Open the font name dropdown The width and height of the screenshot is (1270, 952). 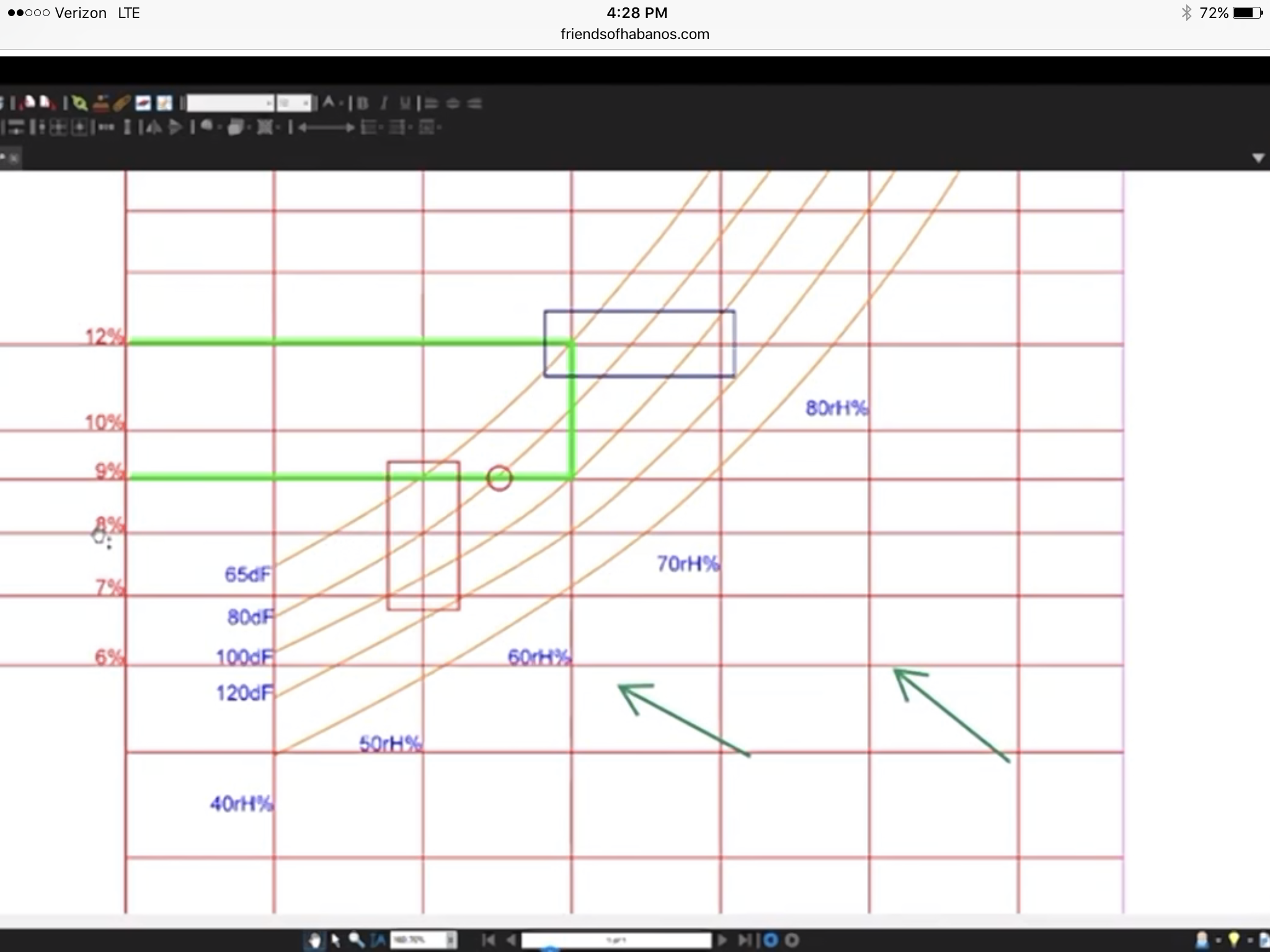tap(230, 103)
